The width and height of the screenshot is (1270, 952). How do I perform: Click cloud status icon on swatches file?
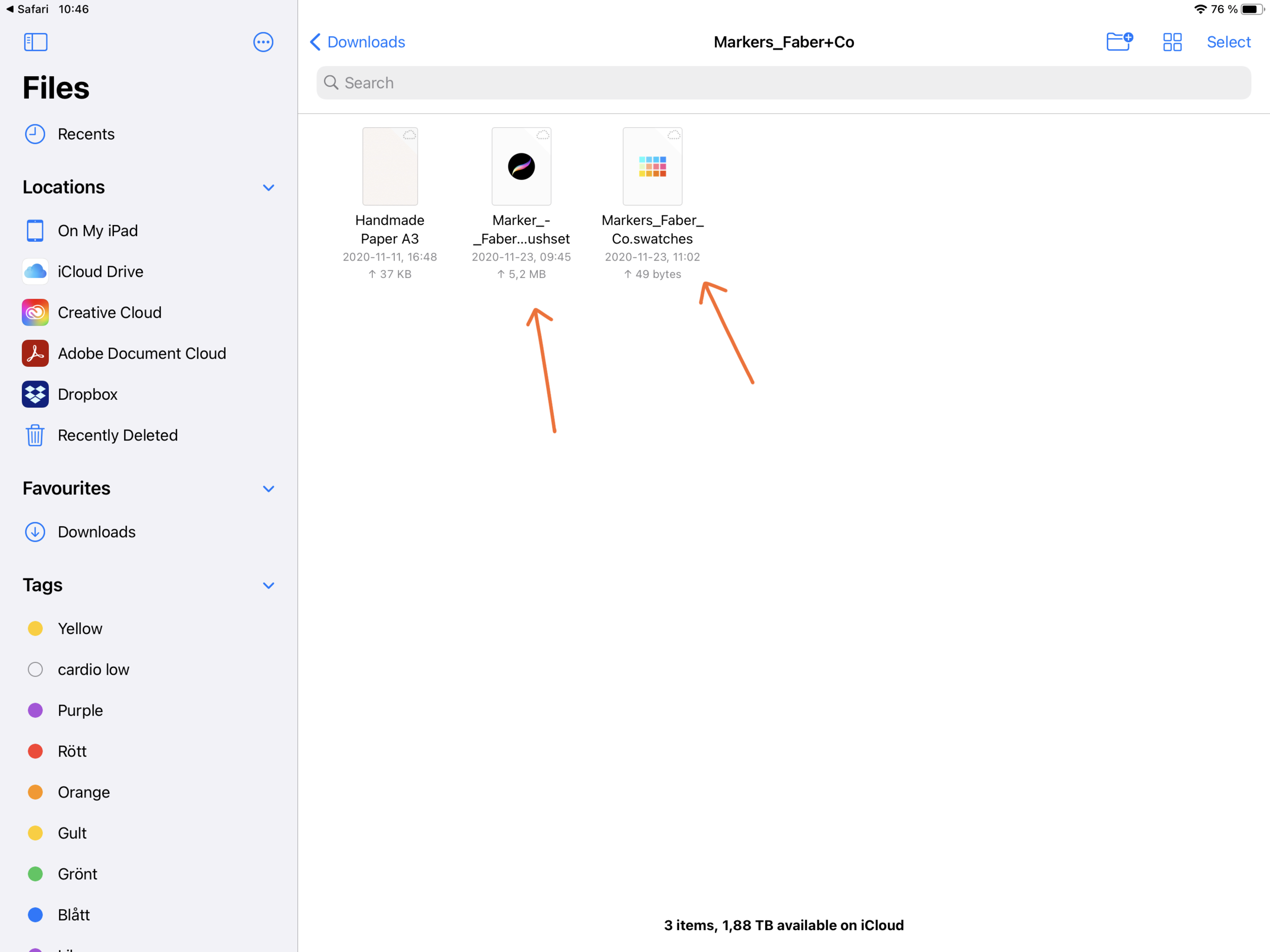pyautogui.click(x=674, y=135)
